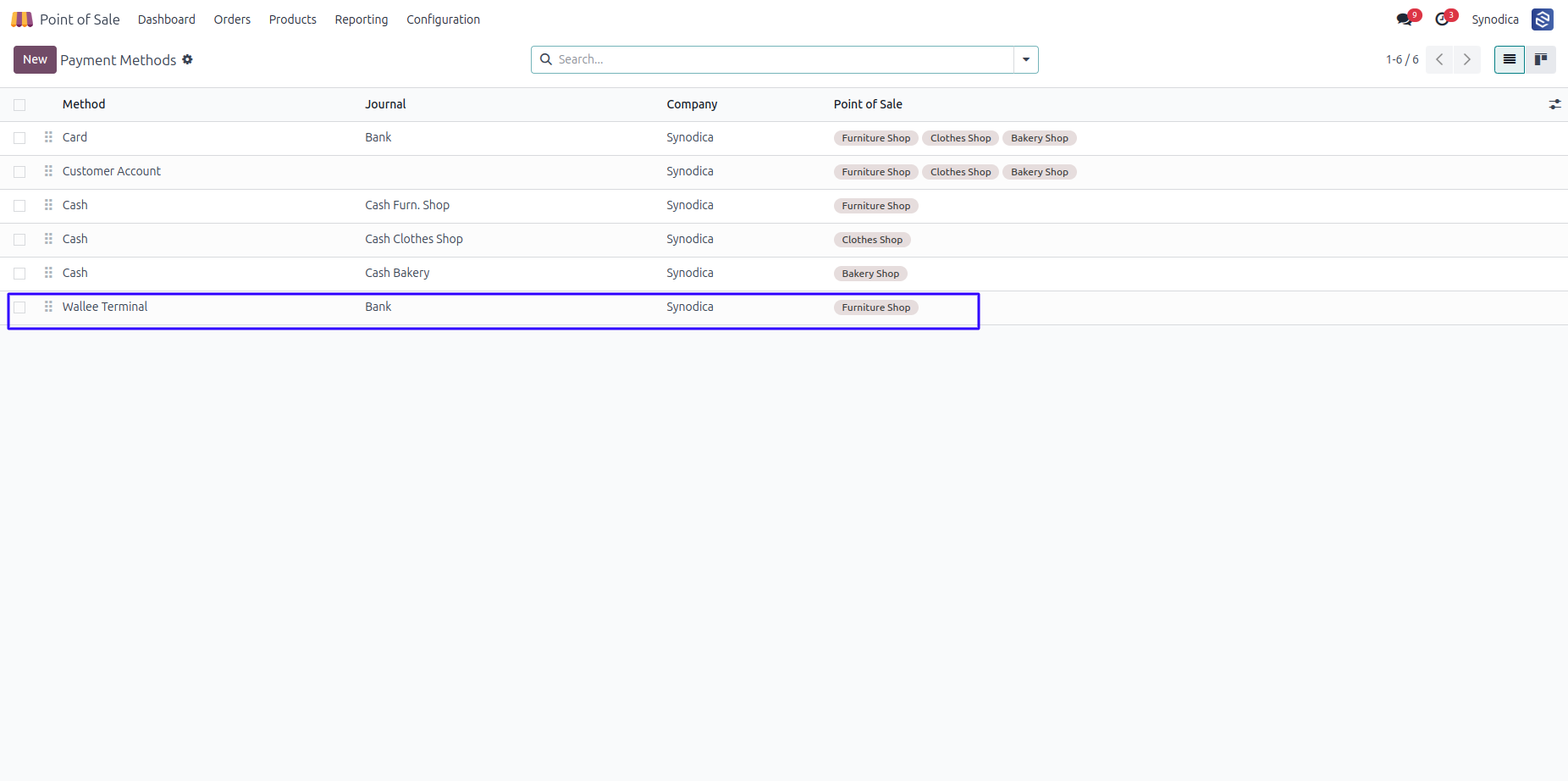1568x781 pixels.
Task: Click Synodica company in Card row
Action: (x=690, y=137)
